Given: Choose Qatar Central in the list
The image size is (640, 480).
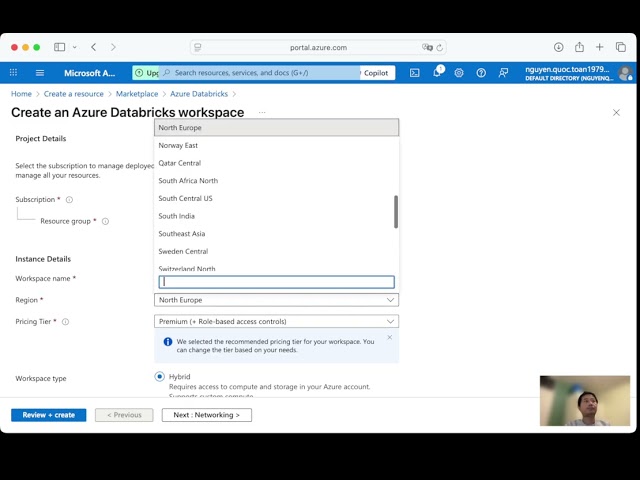Looking at the screenshot, I should [x=276, y=163].
